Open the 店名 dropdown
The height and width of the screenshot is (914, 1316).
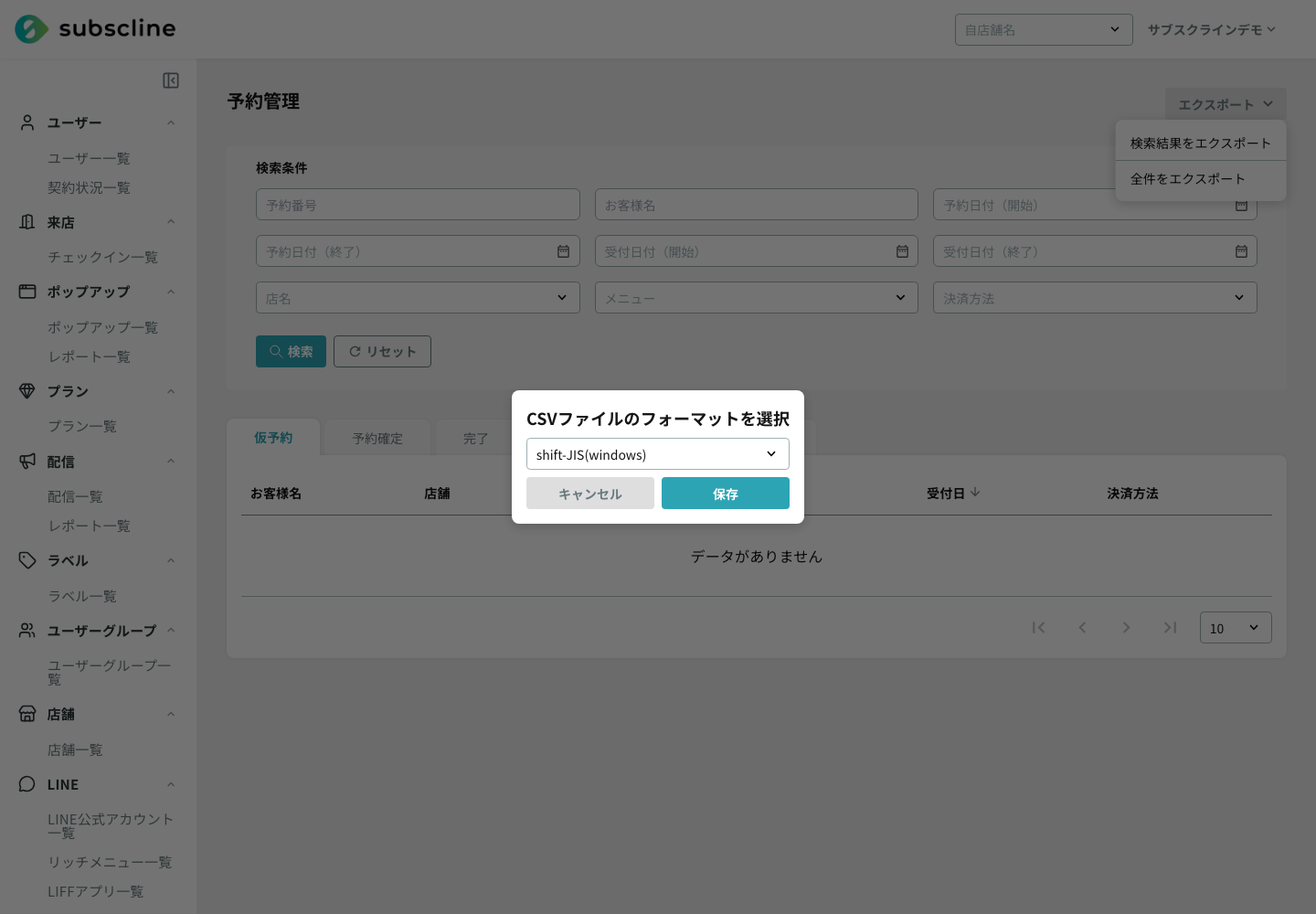pyautogui.click(x=418, y=298)
